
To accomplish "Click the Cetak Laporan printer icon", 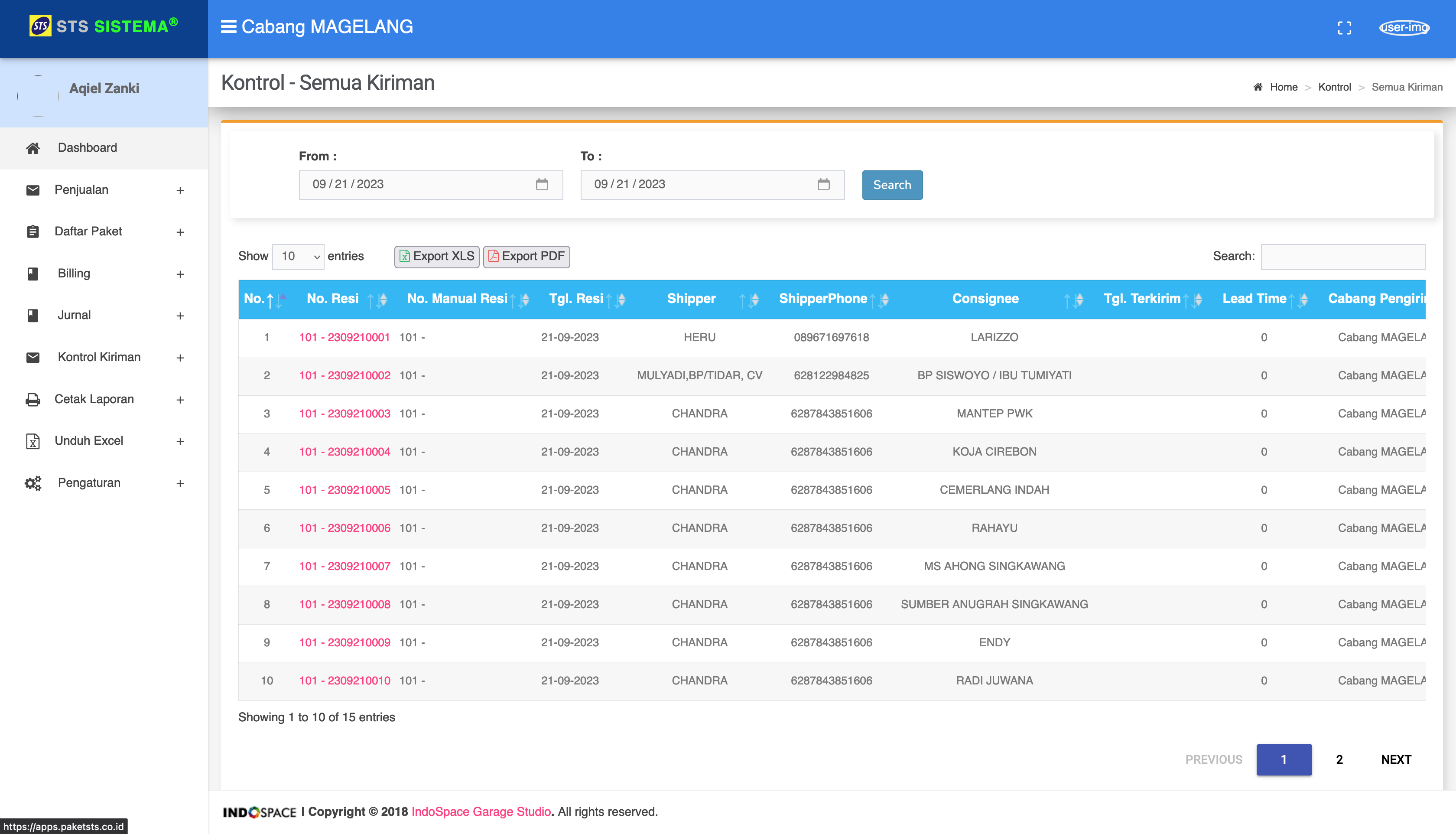I will coord(32,399).
